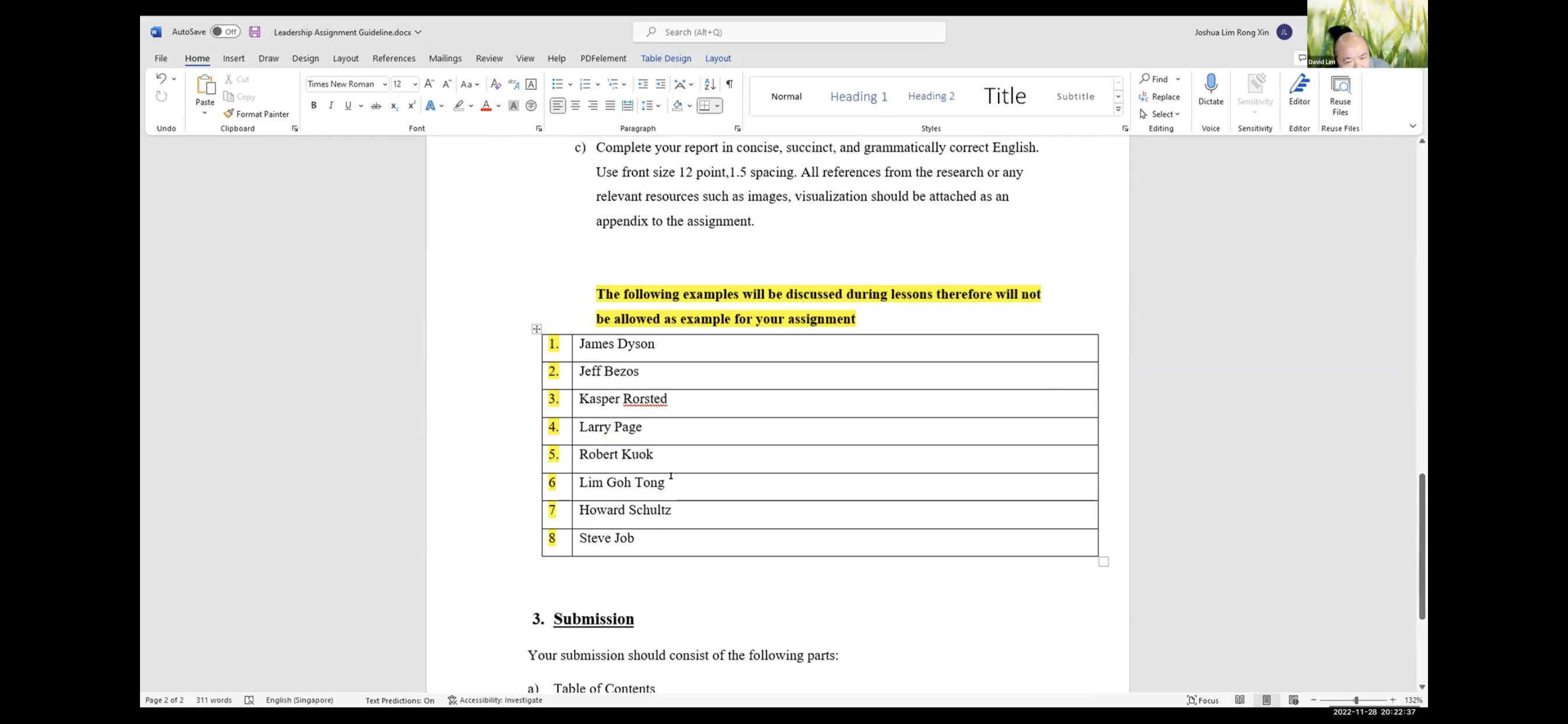Open the Select dropdown in Editing
Image resolution: width=1568 pixels, height=724 pixels.
(x=1160, y=114)
